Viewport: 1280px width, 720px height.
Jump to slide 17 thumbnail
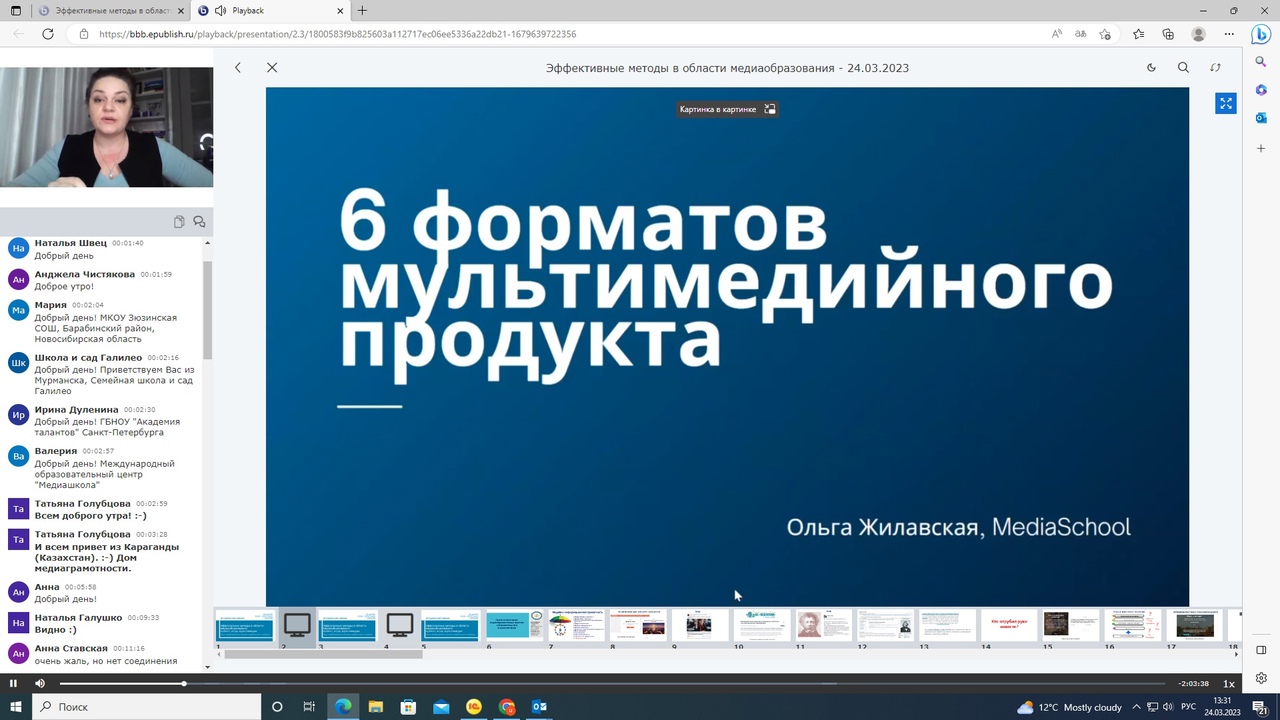point(1194,626)
